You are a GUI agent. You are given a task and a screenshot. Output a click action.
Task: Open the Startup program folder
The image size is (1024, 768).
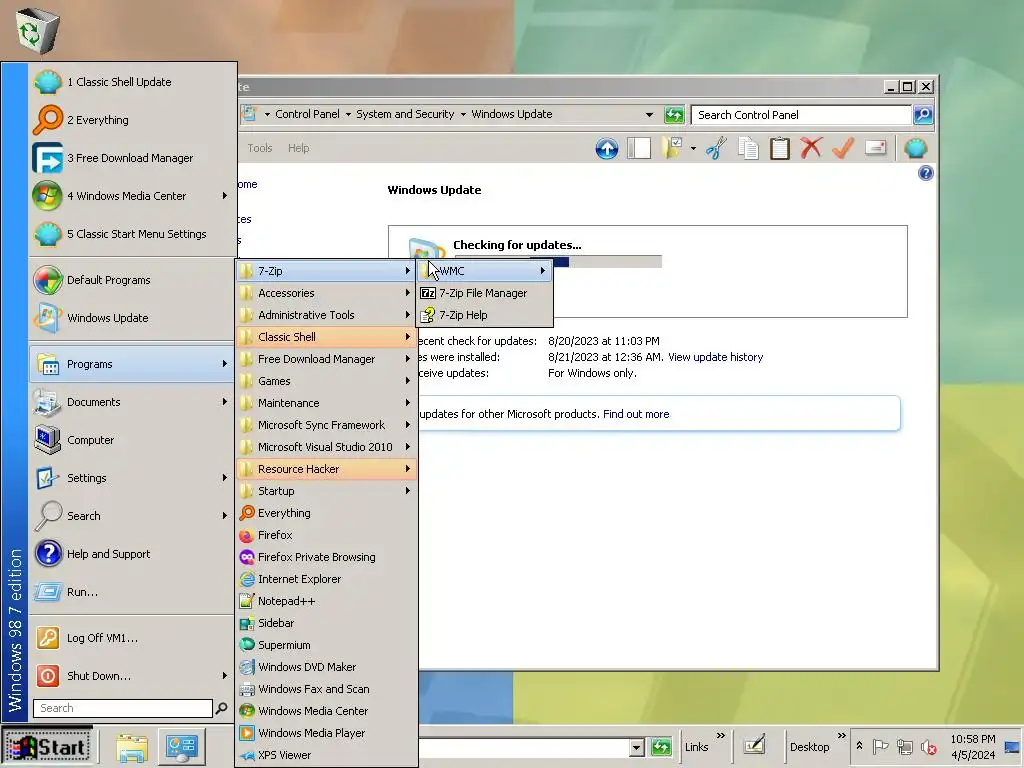pyautogui.click(x=327, y=491)
